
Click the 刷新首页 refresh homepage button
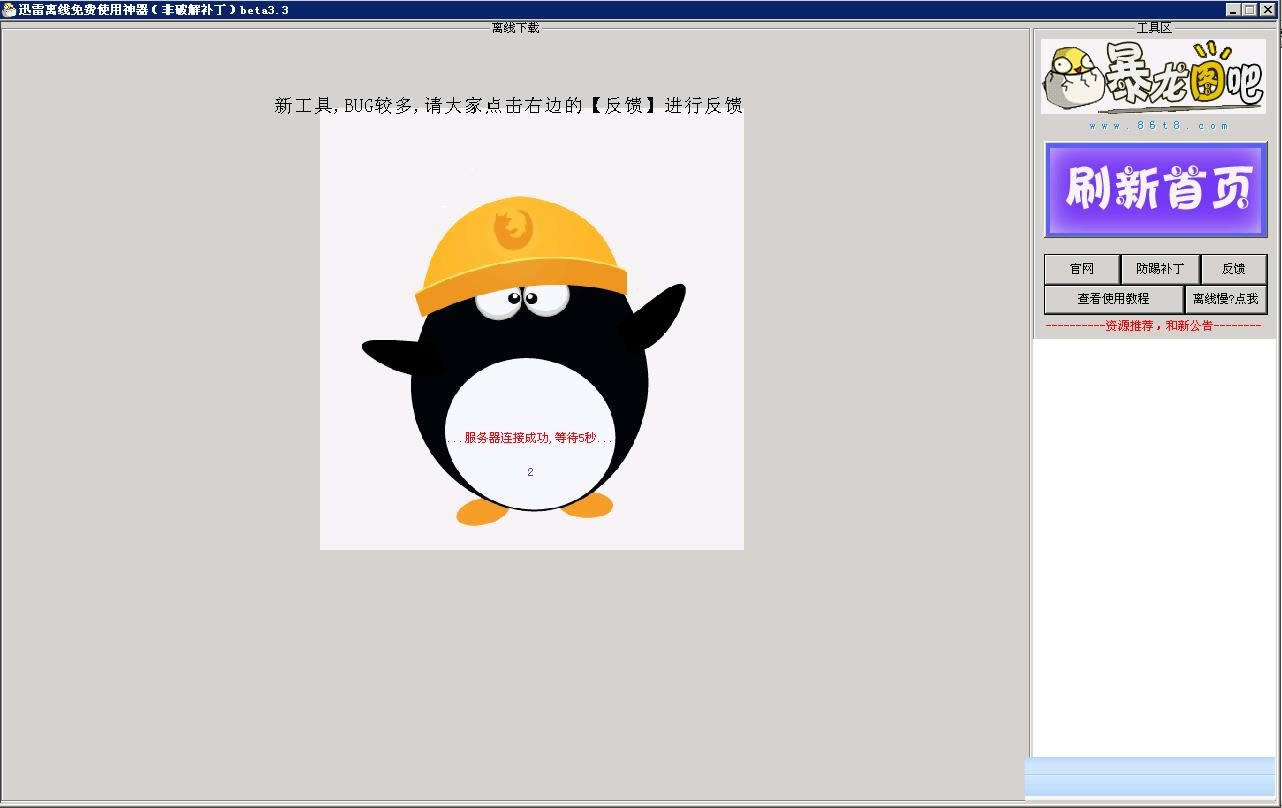(x=1156, y=189)
